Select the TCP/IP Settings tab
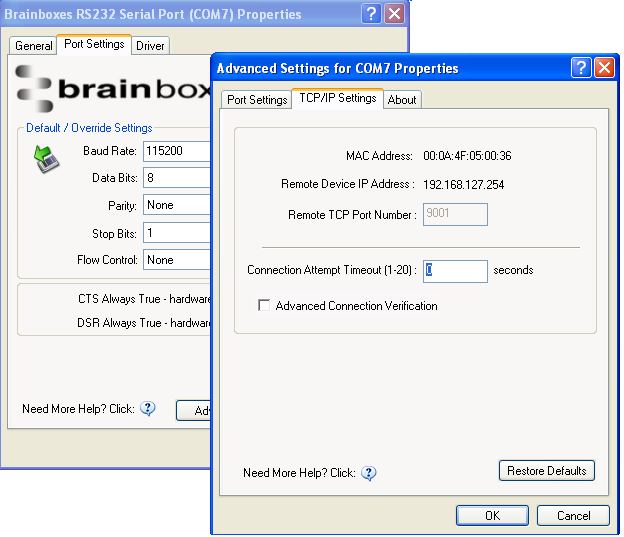Viewport: 624px width, 537px height. [337, 98]
